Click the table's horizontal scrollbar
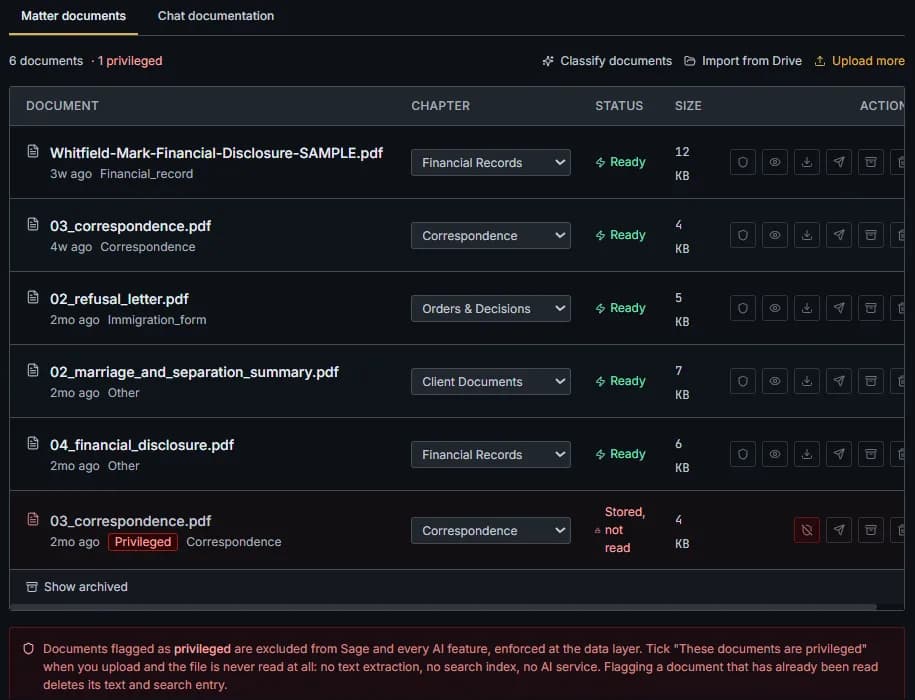The width and height of the screenshot is (915, 700). [x=443, y=607]
